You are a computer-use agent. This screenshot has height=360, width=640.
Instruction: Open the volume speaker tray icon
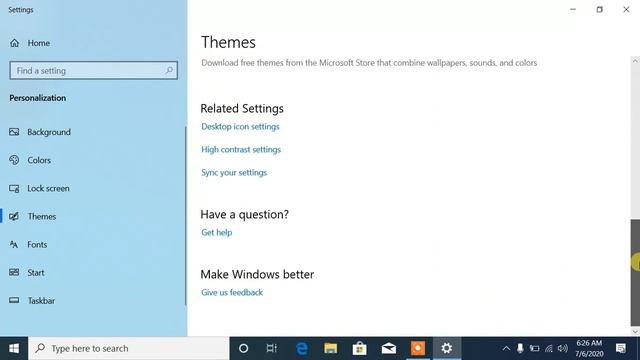pyautogui.click(x=563, y=348)
